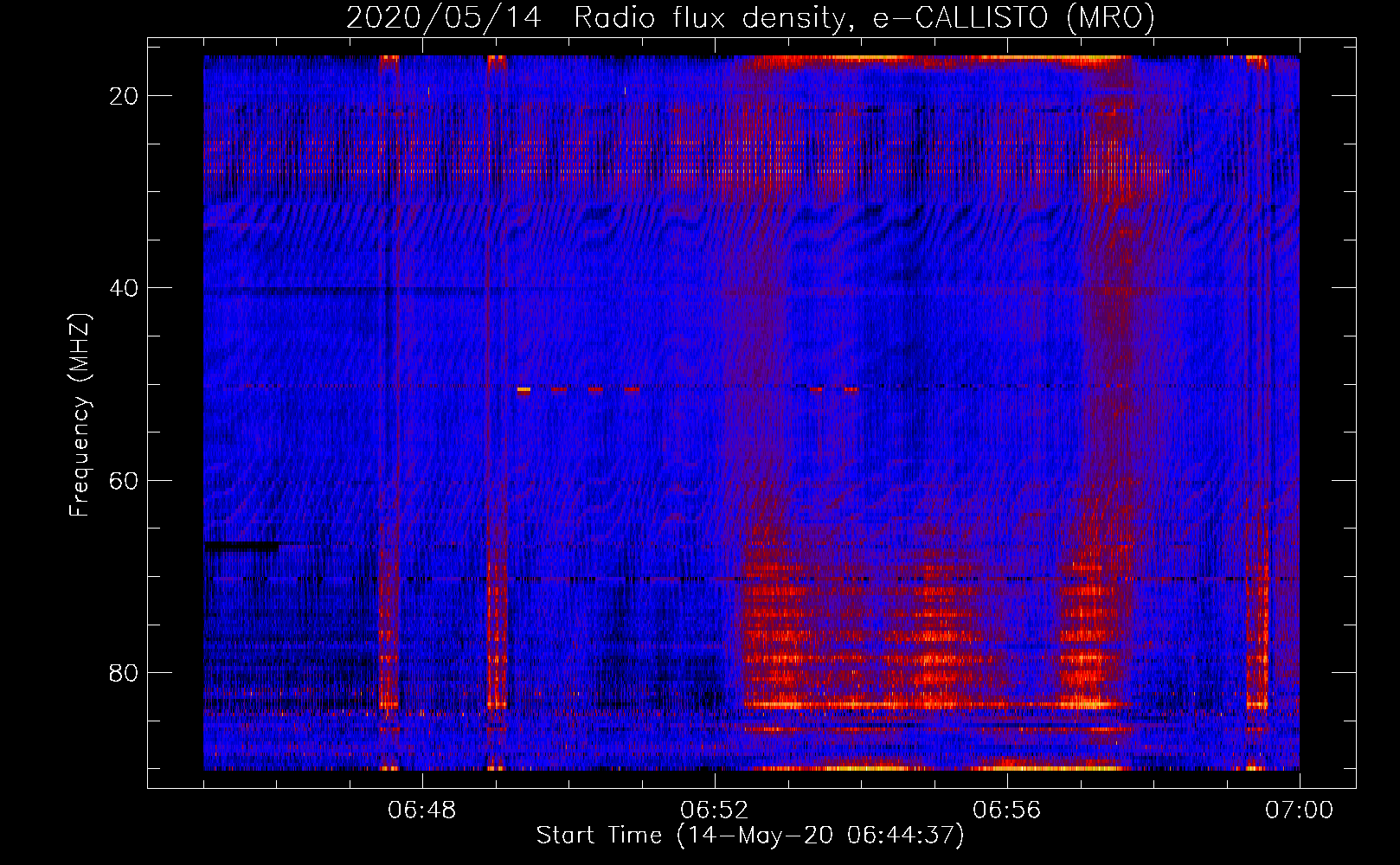Image resolution: width=1400 pixels, height=865 pixels.
Task: Click the 20 MHz frequency tick label
Action: click(x=124, y=96)
